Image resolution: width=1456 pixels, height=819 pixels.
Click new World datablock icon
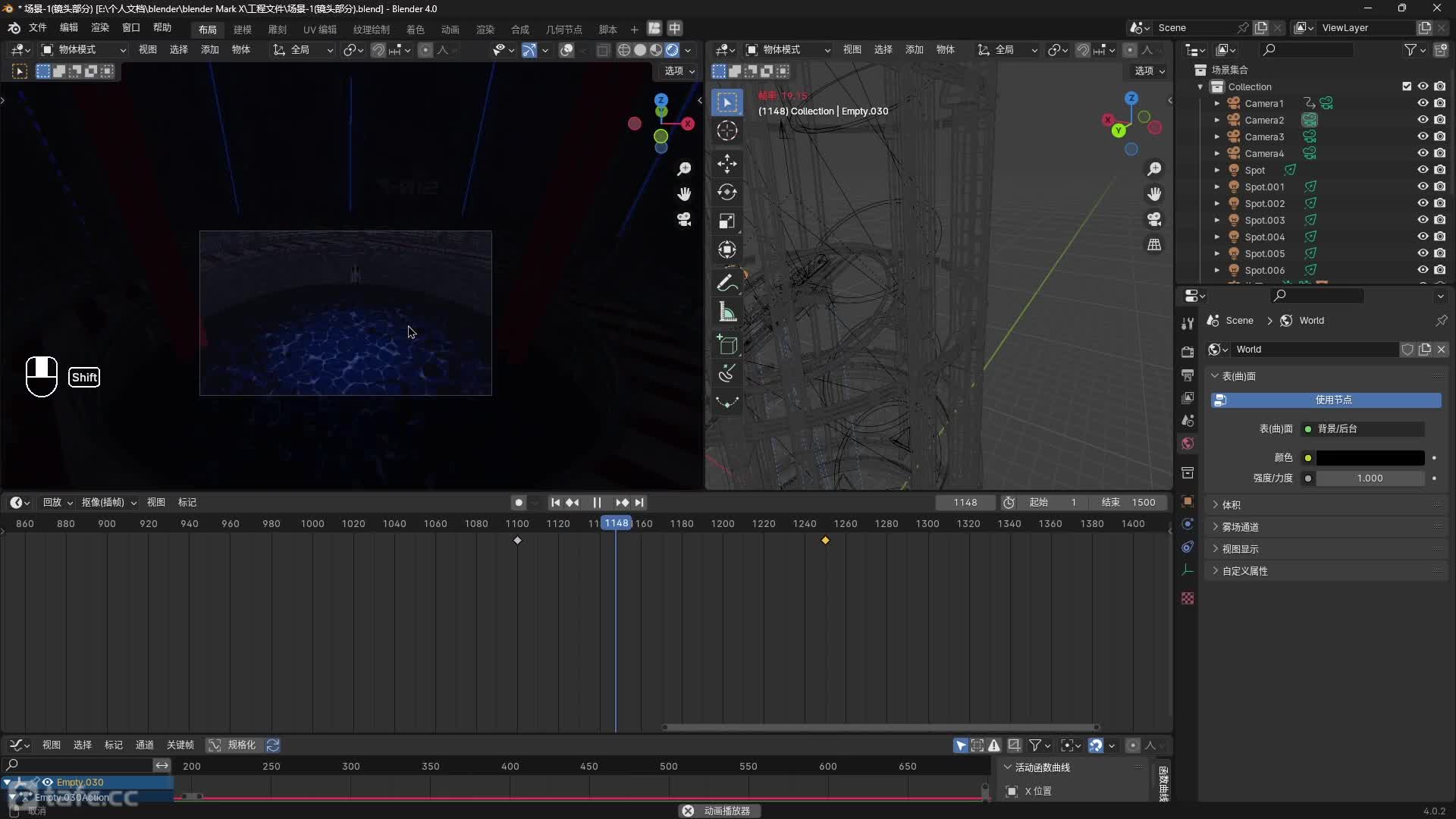point(1425,350)
